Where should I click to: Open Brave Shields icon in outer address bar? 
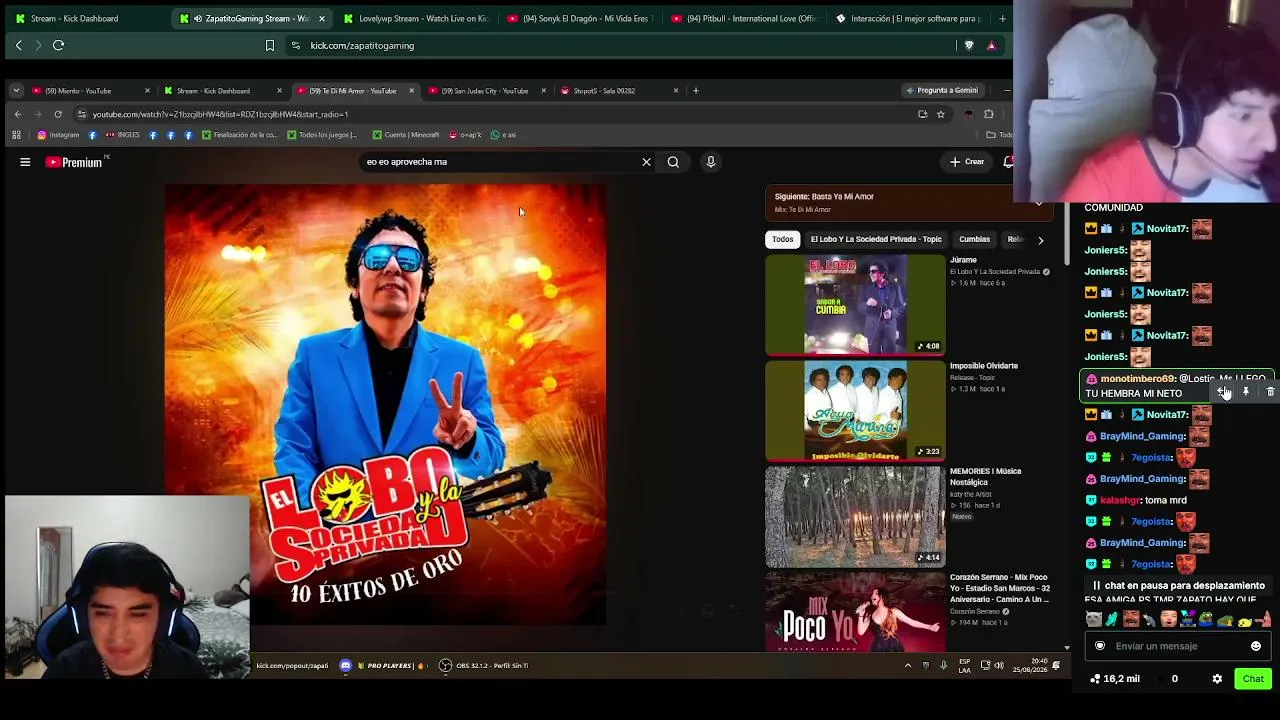click(x=968, y=45)
